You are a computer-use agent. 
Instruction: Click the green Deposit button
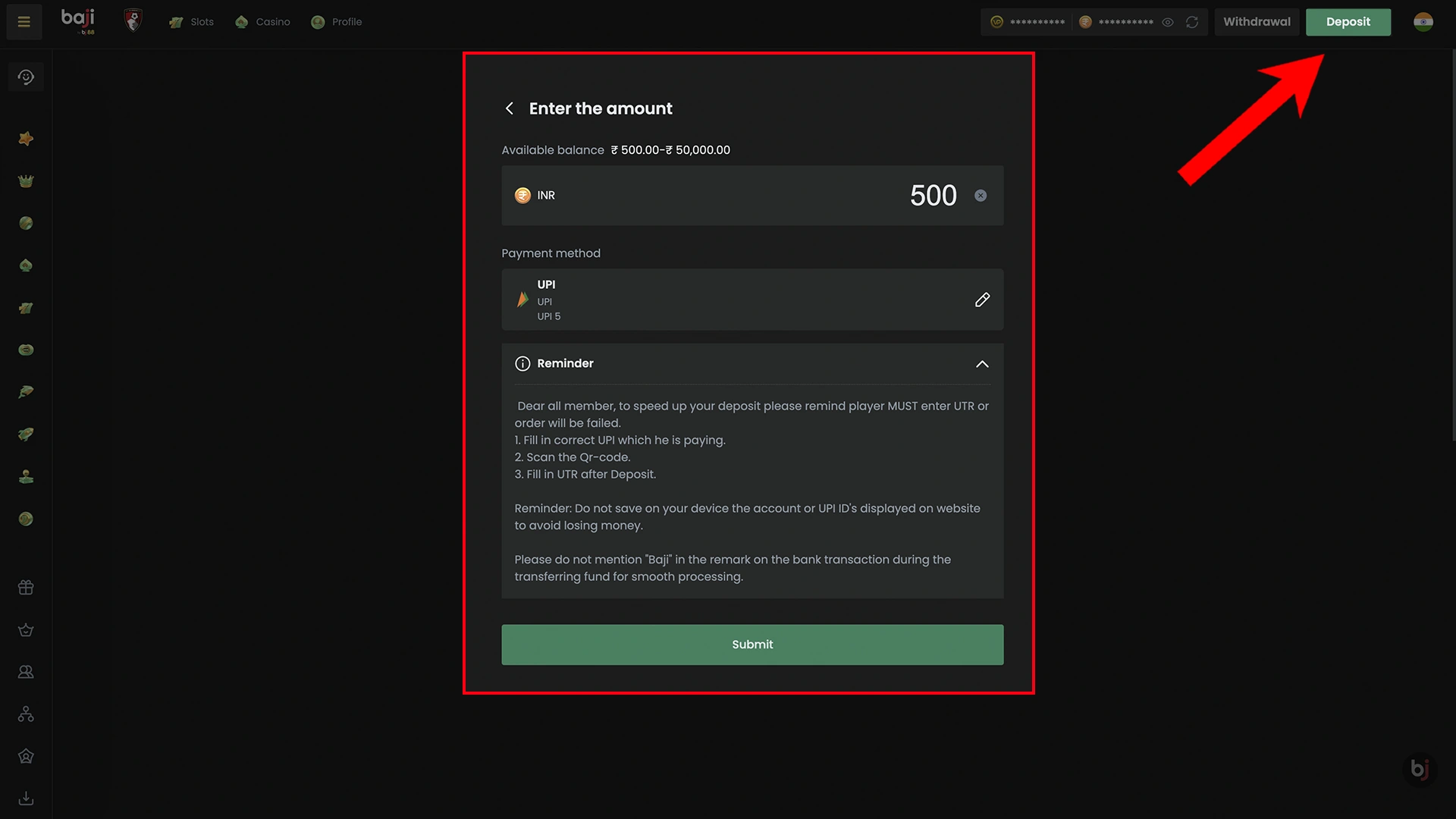pos(1348,22)
